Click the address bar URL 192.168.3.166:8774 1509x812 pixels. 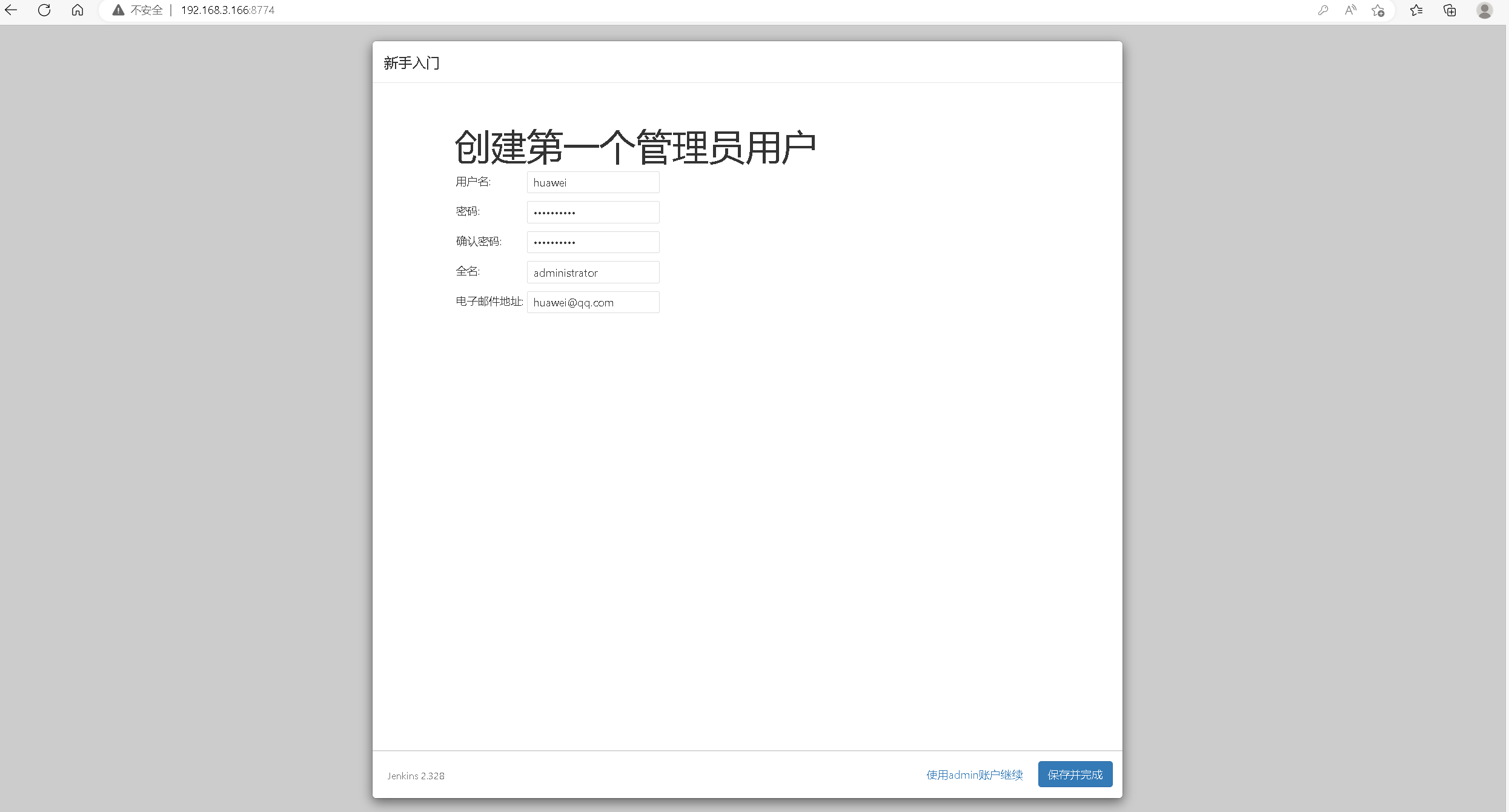(228, 10)
